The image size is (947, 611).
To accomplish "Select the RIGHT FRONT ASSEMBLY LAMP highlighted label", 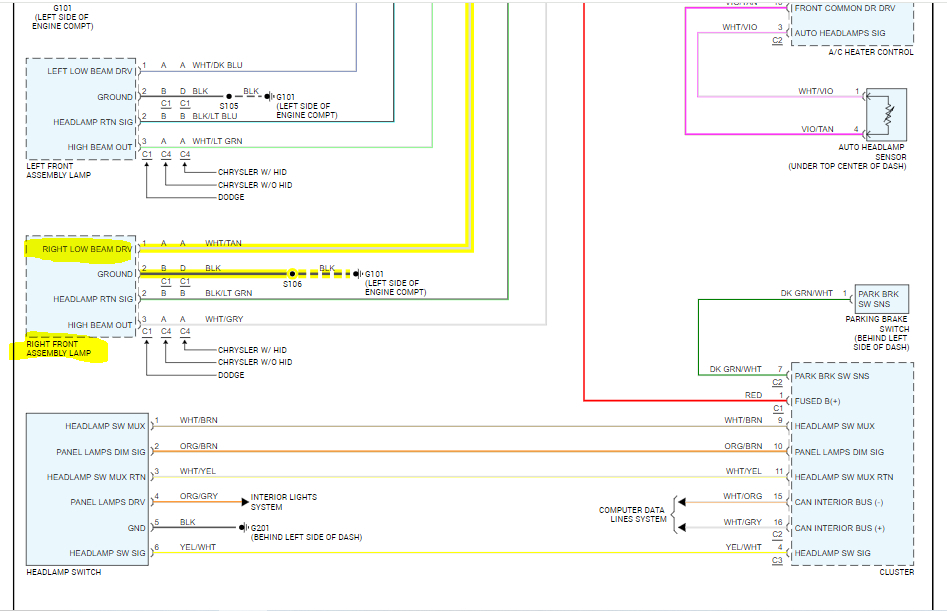I will coord(59,348).
